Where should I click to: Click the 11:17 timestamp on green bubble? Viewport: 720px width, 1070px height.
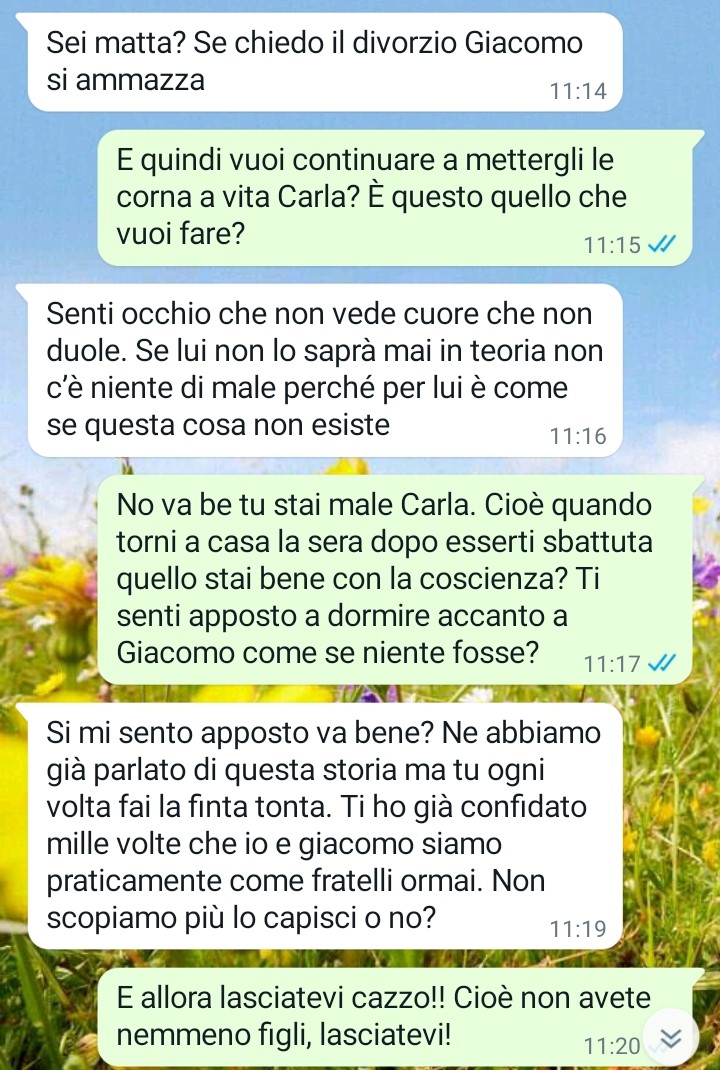[x=612, y=663]
